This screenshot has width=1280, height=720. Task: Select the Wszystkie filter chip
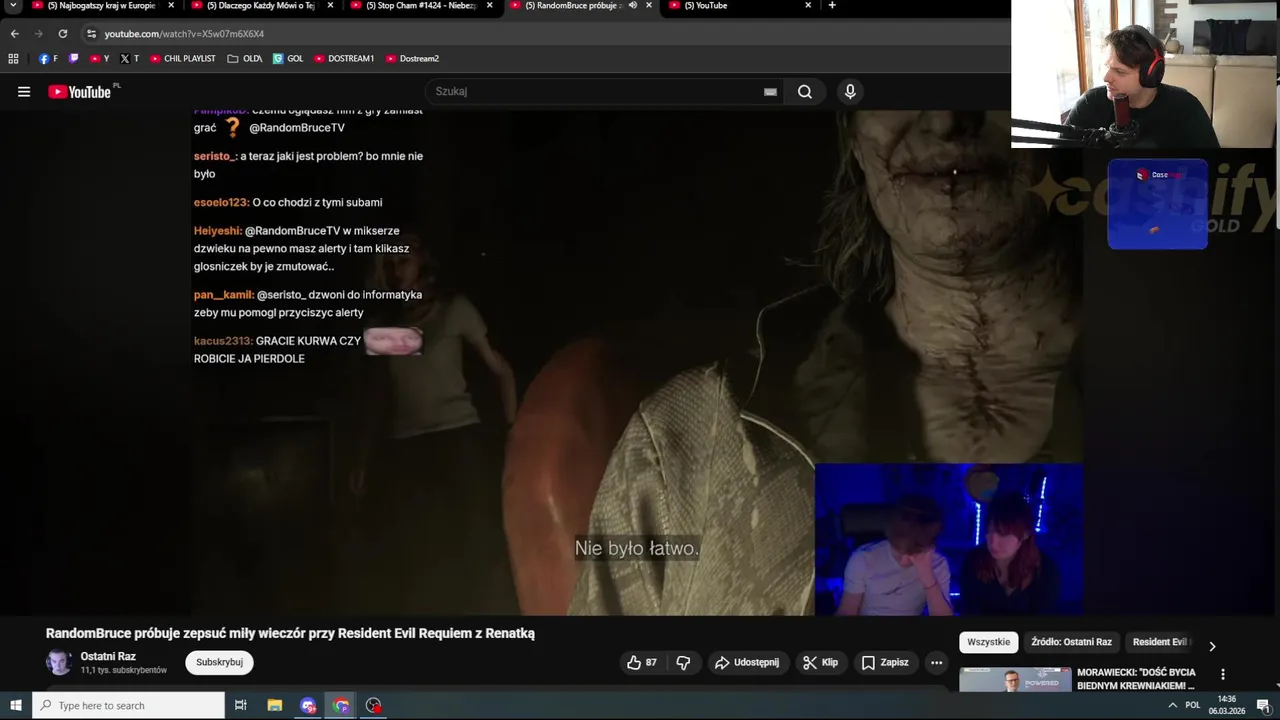(x=989, y=642)
